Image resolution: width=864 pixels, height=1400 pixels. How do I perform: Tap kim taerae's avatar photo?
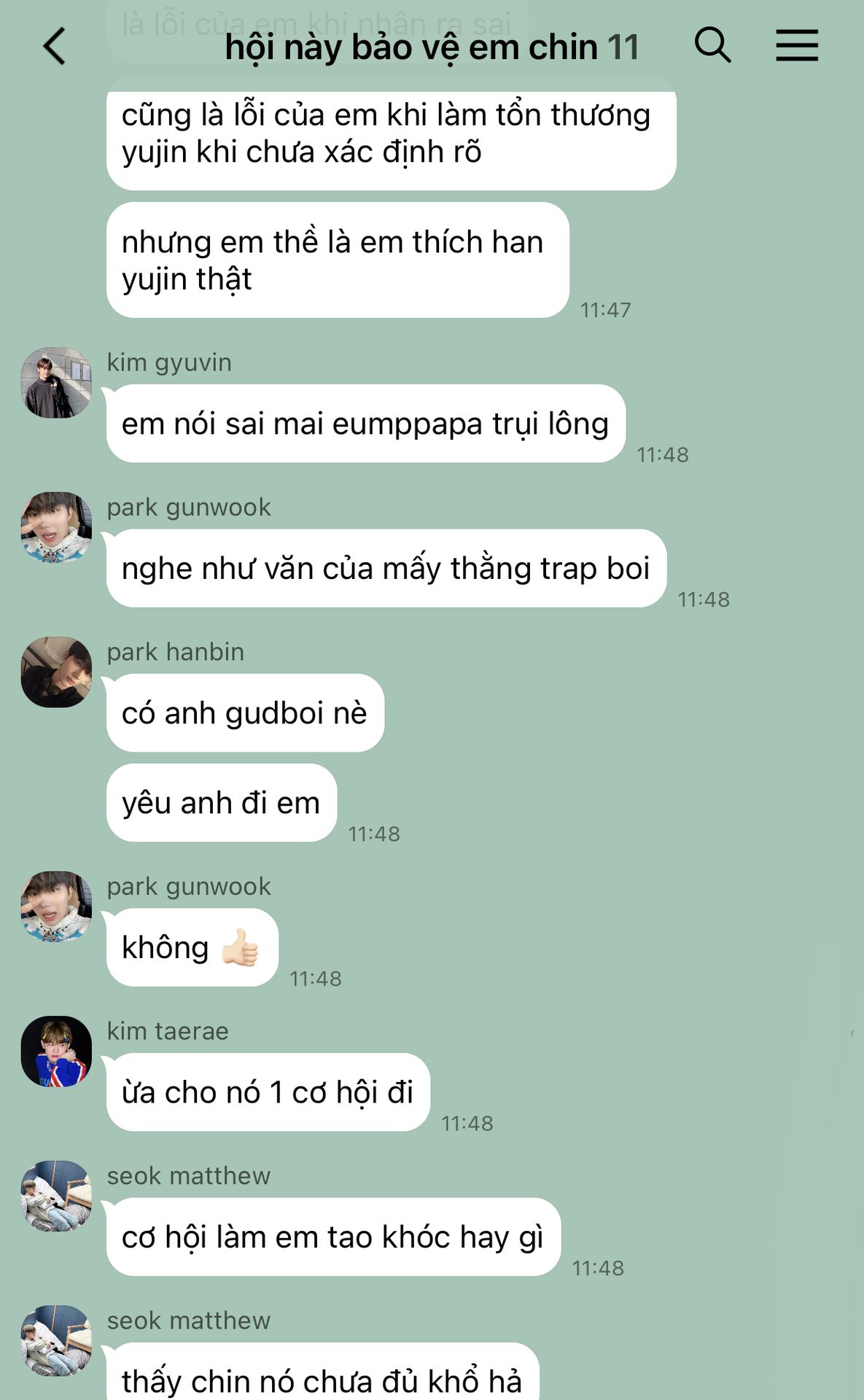(x=56, y=1051)
